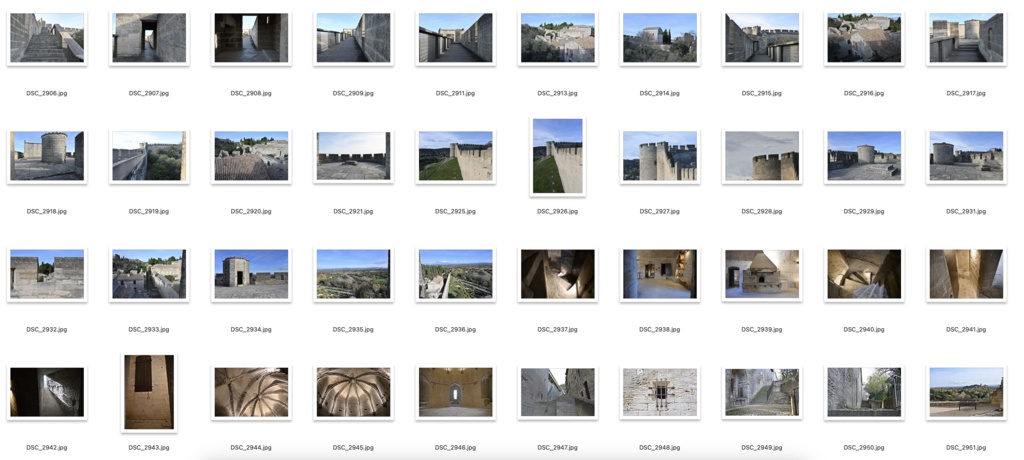Click the file name DSC_2914.jpg

point(660,93)
